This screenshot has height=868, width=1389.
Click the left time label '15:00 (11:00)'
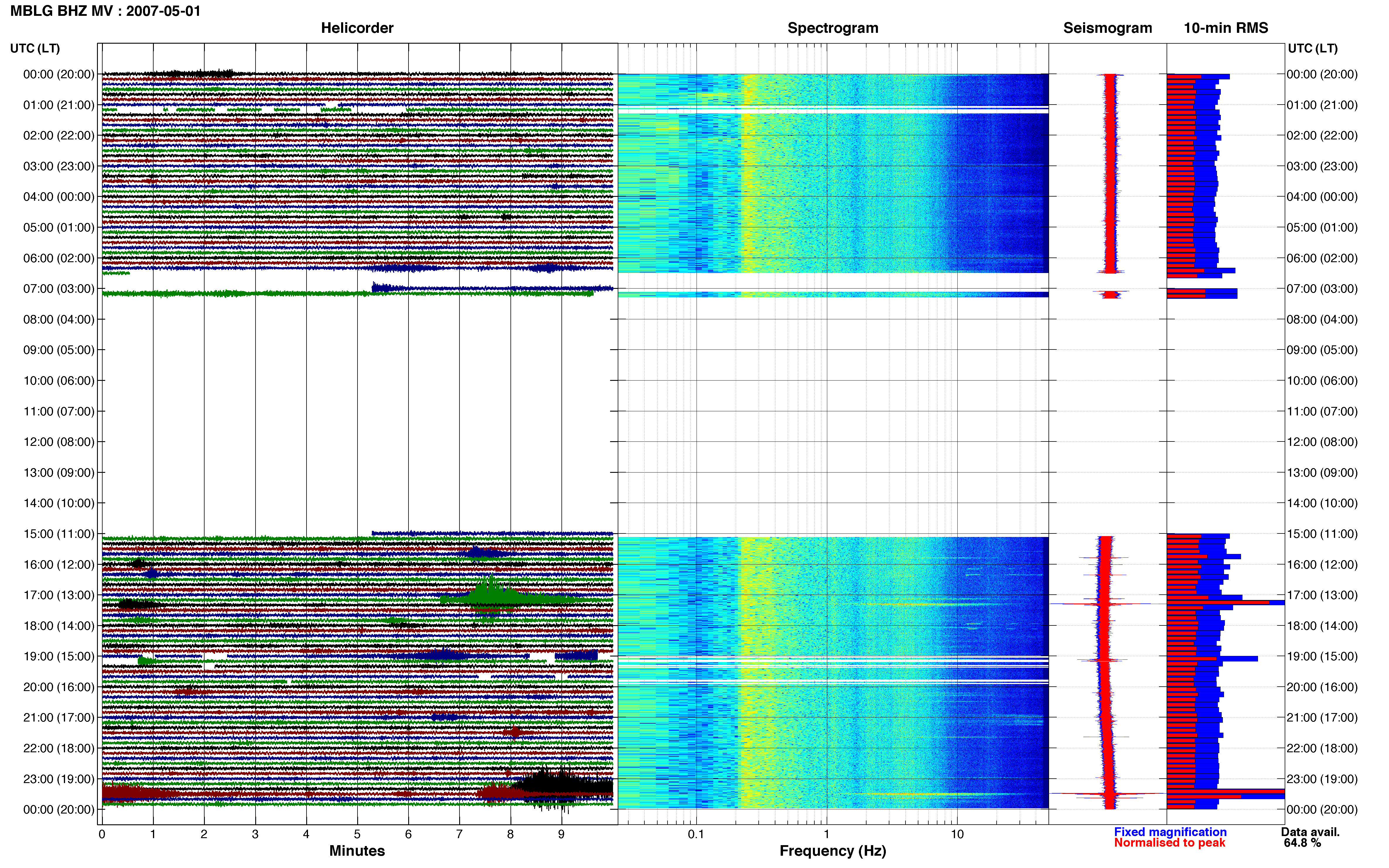tap(59, 534)
